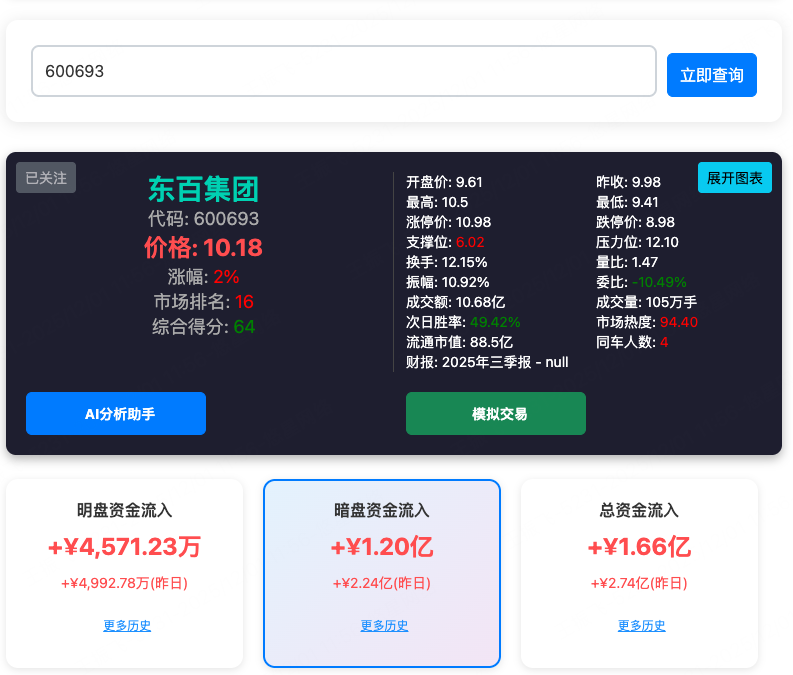Click the 成交量: 105万手 entry

click(x=646, y=302)
